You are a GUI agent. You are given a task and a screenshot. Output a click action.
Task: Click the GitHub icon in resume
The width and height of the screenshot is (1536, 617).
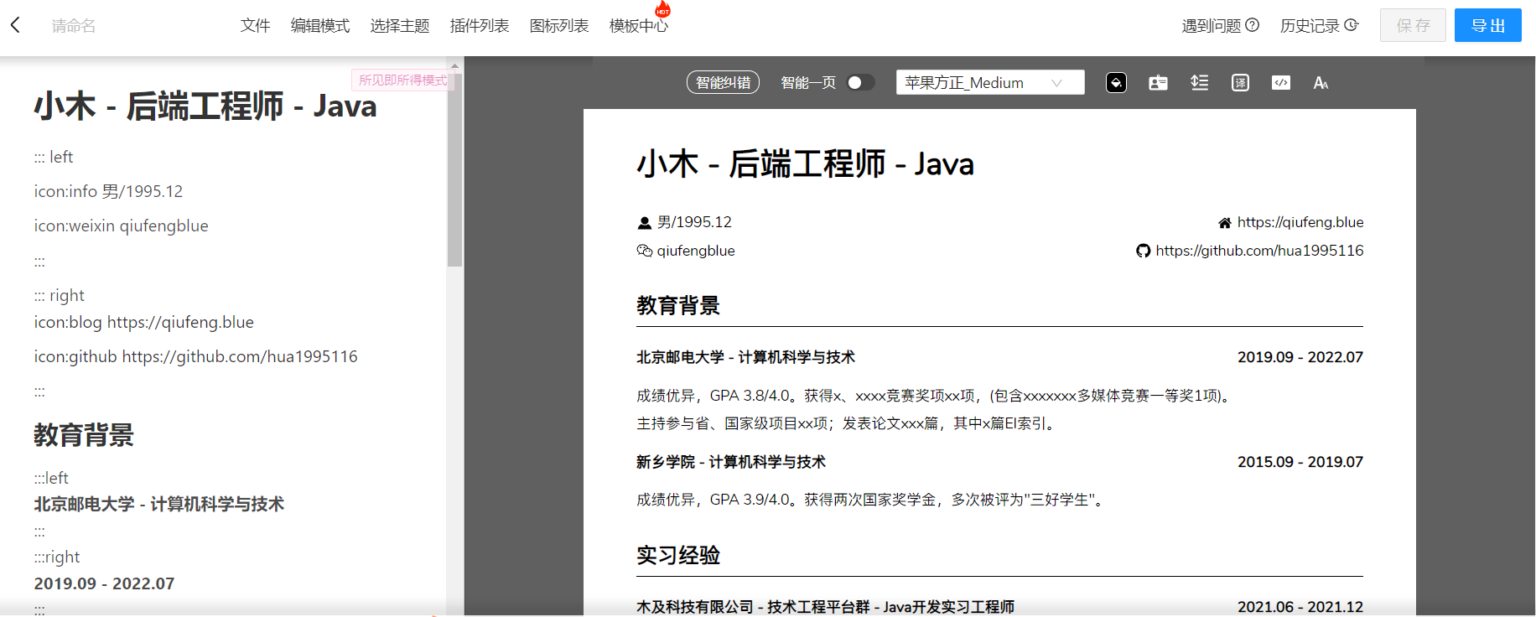pos(1143,251)
